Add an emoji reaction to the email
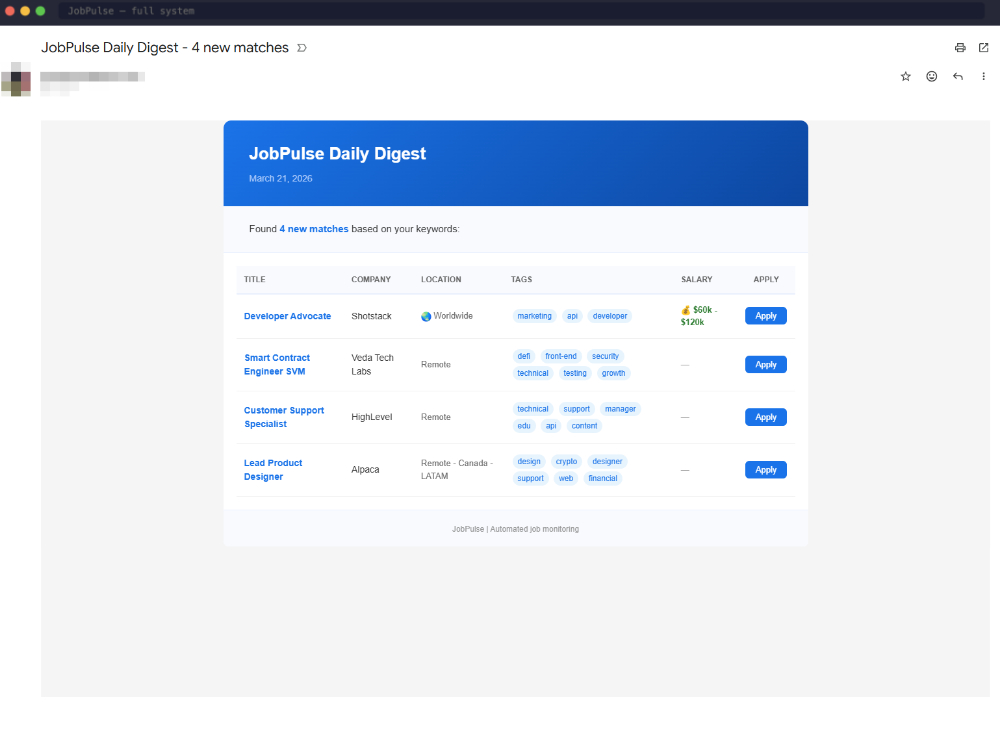Image resolution: width=1000 pixels, height=750 pixels. pyautogui.click(x=932, y=76)
